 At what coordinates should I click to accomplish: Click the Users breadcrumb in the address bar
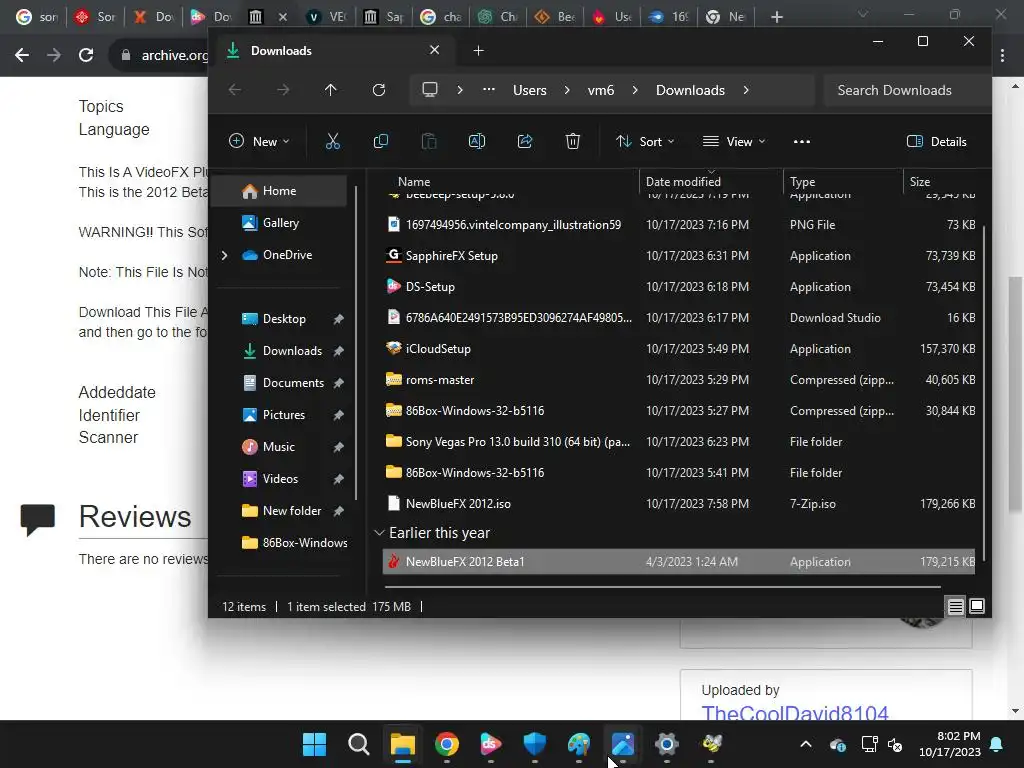530,90
